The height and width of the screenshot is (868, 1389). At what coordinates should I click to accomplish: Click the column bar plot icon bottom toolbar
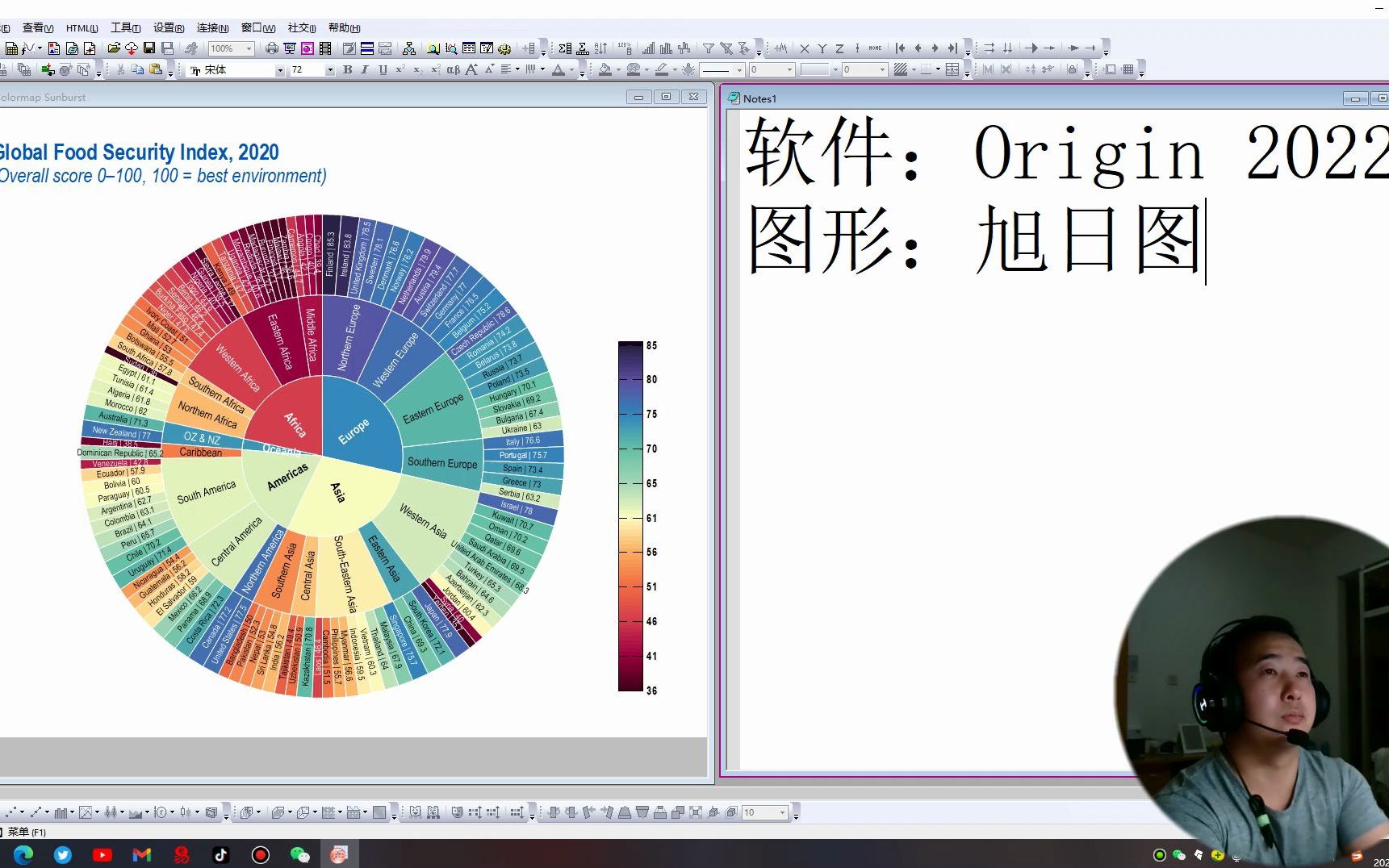61,813
